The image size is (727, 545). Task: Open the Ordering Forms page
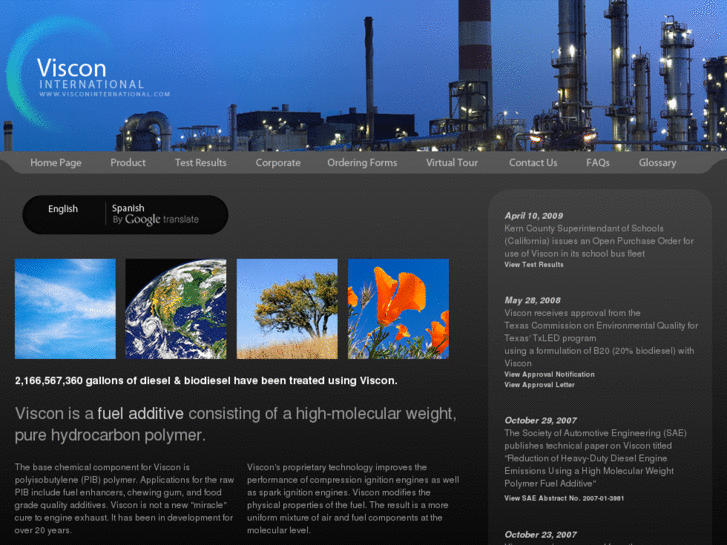pos(362,163)
